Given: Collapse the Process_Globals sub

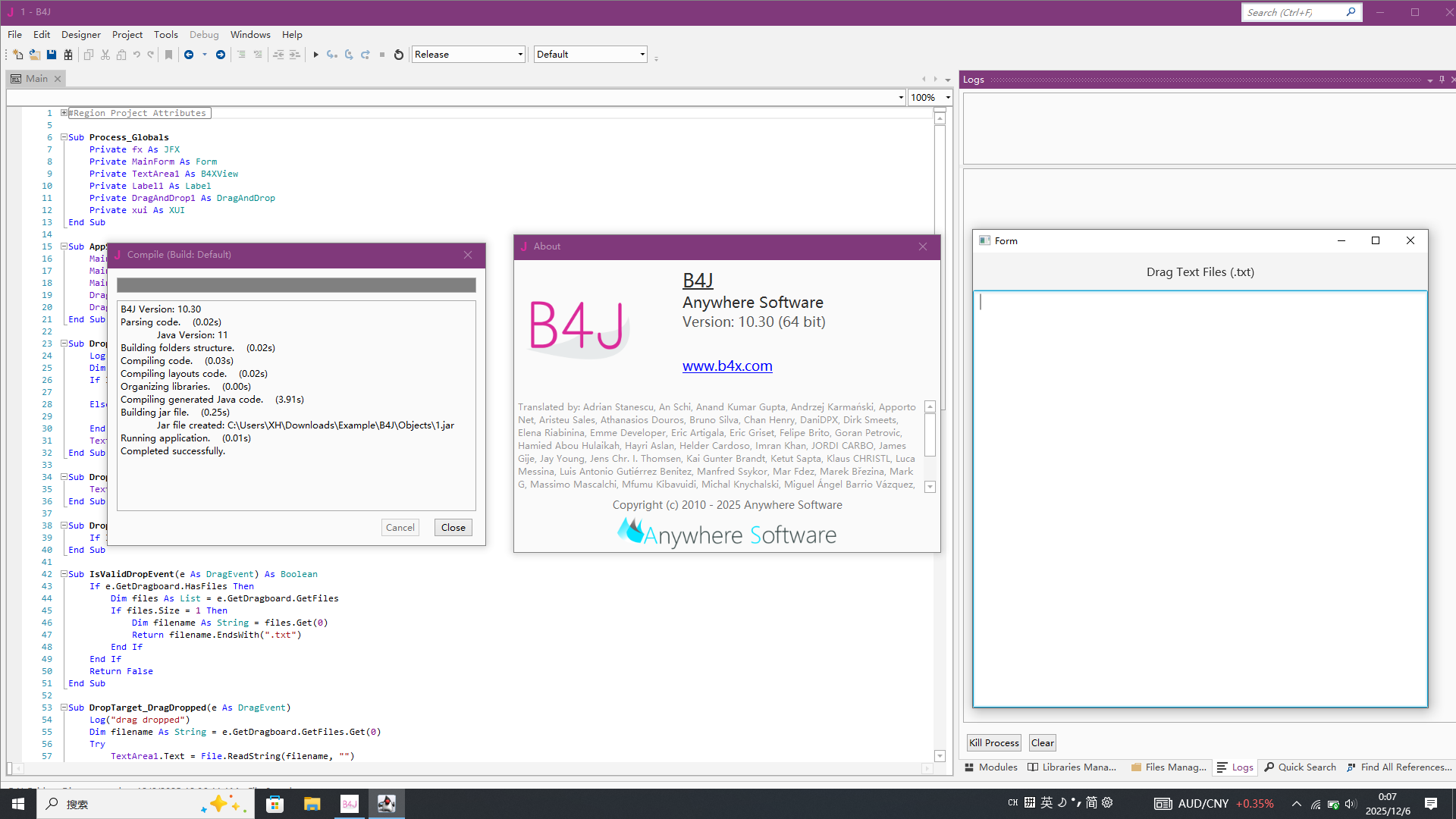Looking at the screenshot, I should (64, 137).
